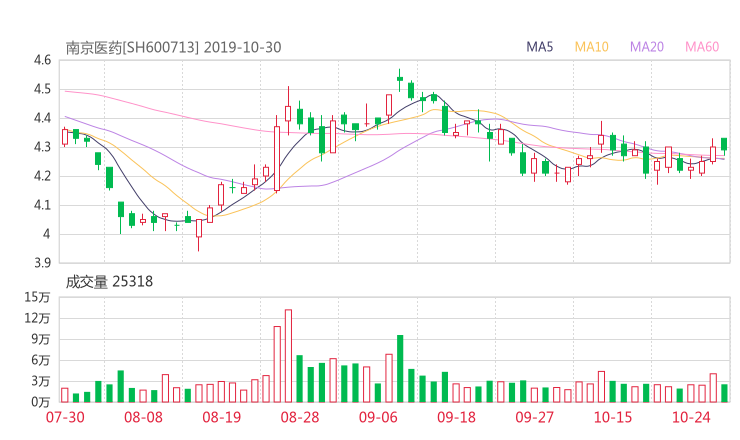Click the 4.2 price axis label

pos(42,176)
